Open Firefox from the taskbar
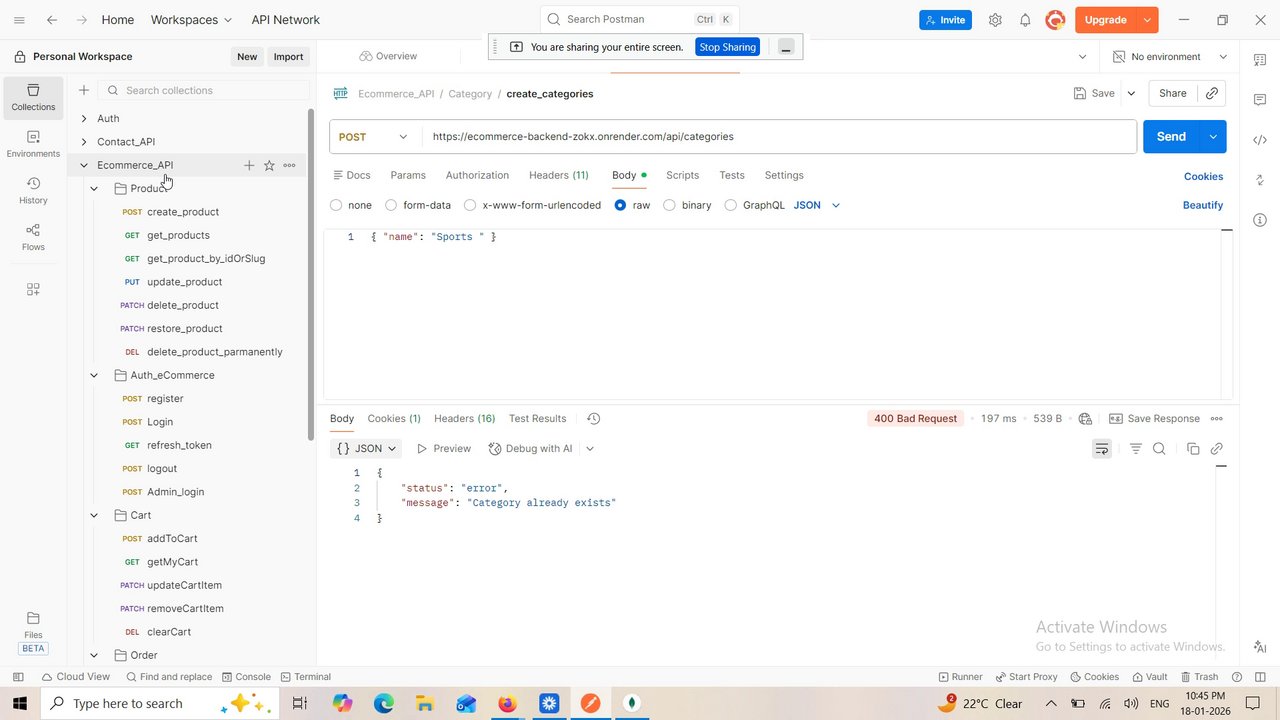Viewport: 1280px width, 720px height. coord(507,704)
